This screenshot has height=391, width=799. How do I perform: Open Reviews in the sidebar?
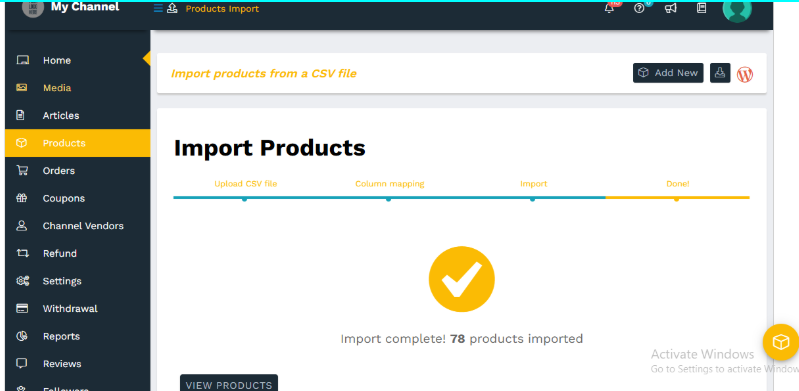click(77, 363)
